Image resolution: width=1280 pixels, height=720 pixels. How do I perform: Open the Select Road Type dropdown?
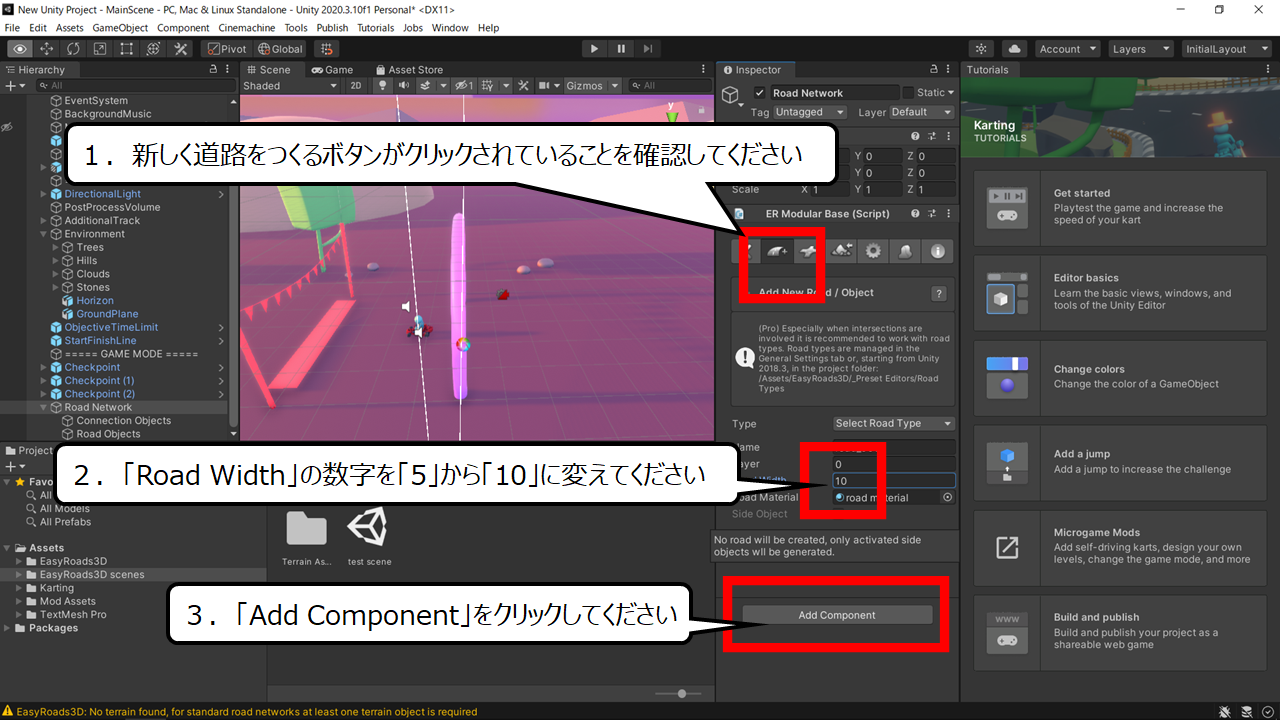tap(894, 423)
